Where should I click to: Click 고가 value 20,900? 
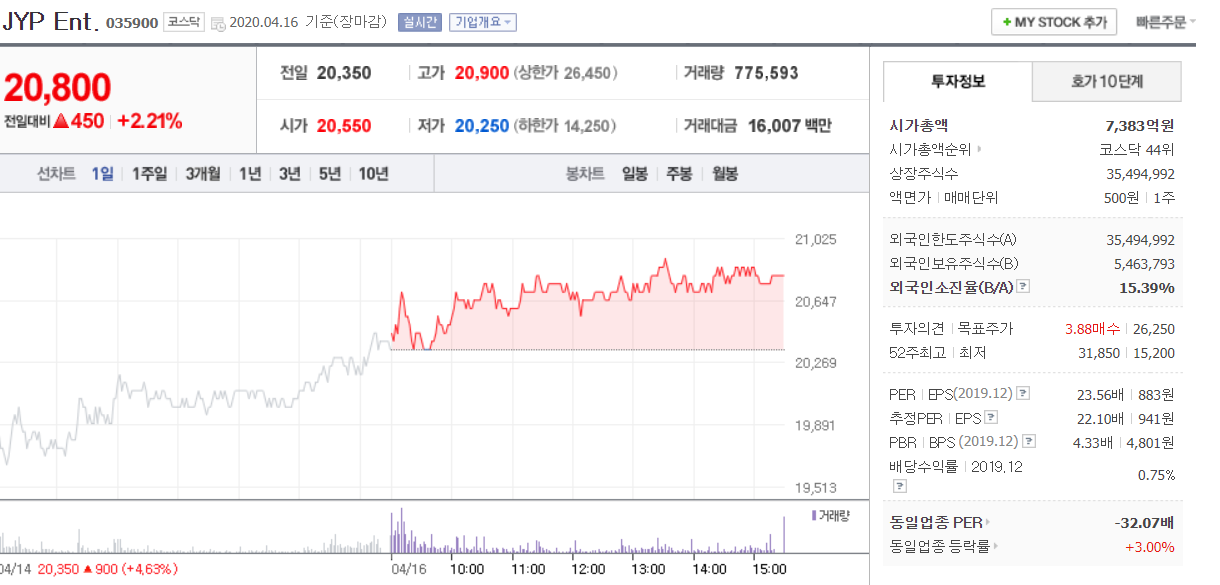(482, 73)
